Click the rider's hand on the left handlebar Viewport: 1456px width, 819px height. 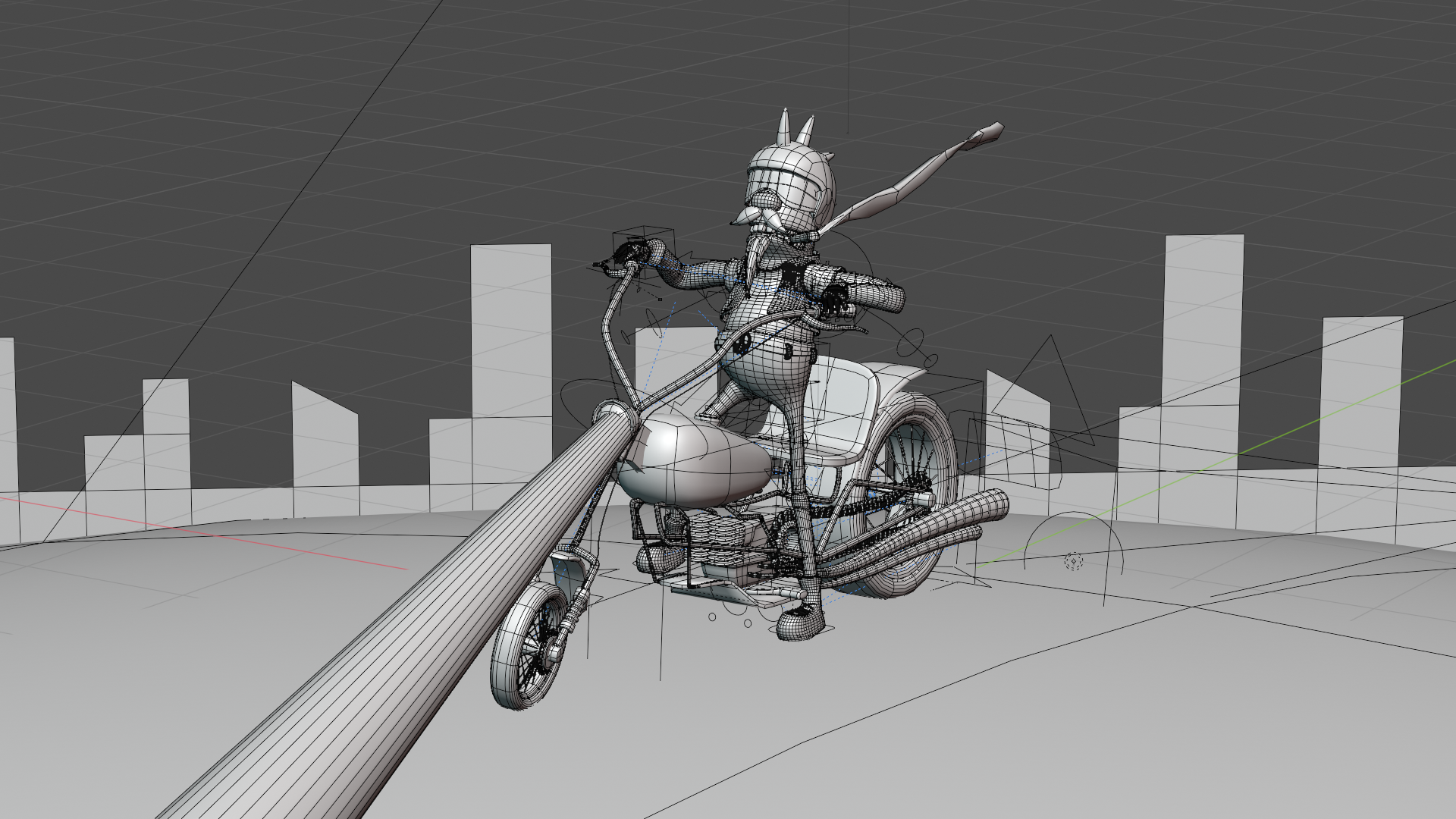pos(633,252)
